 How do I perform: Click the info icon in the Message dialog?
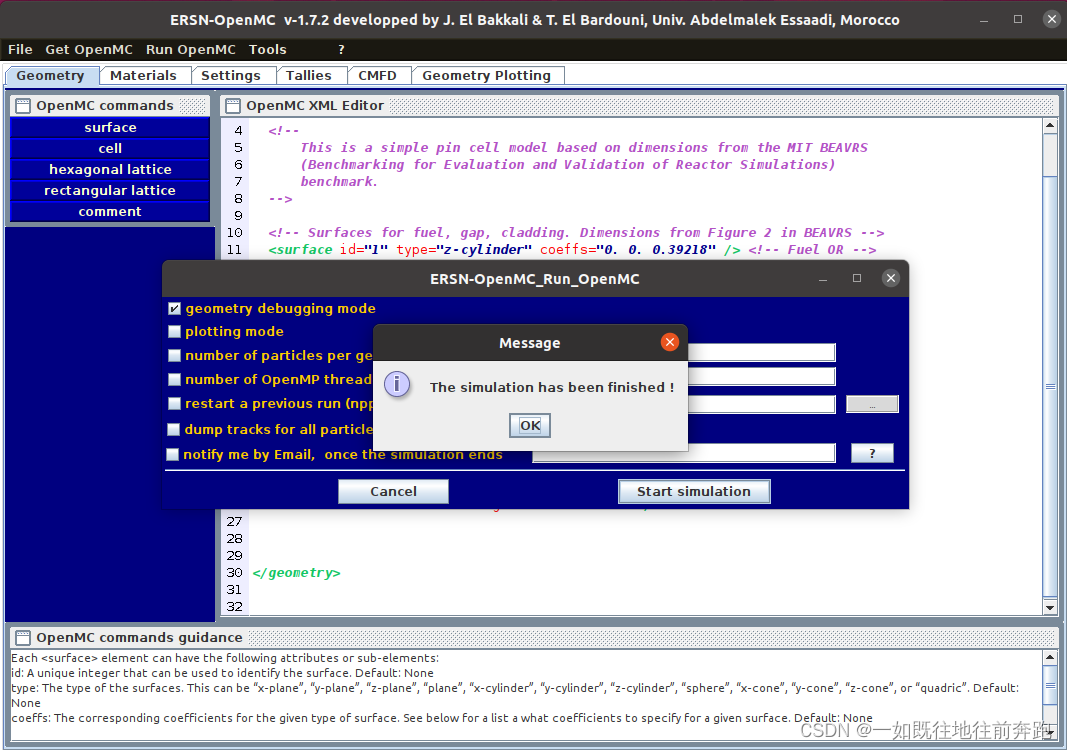[x=397, y=384]
